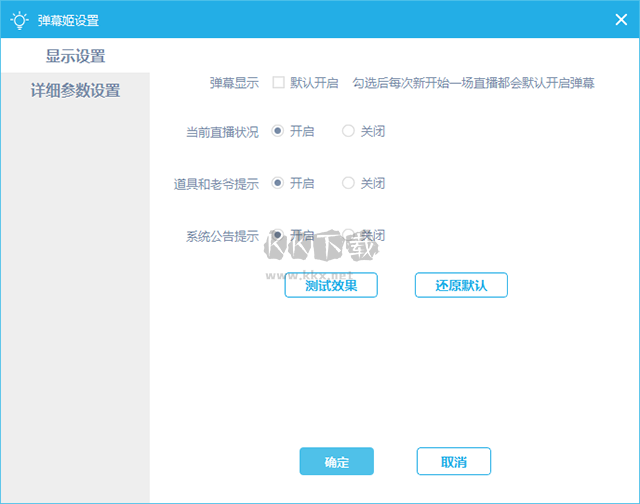Screen dimensions: 640x504
Task: Click the 测试效果 button
Action: point(331,285)
